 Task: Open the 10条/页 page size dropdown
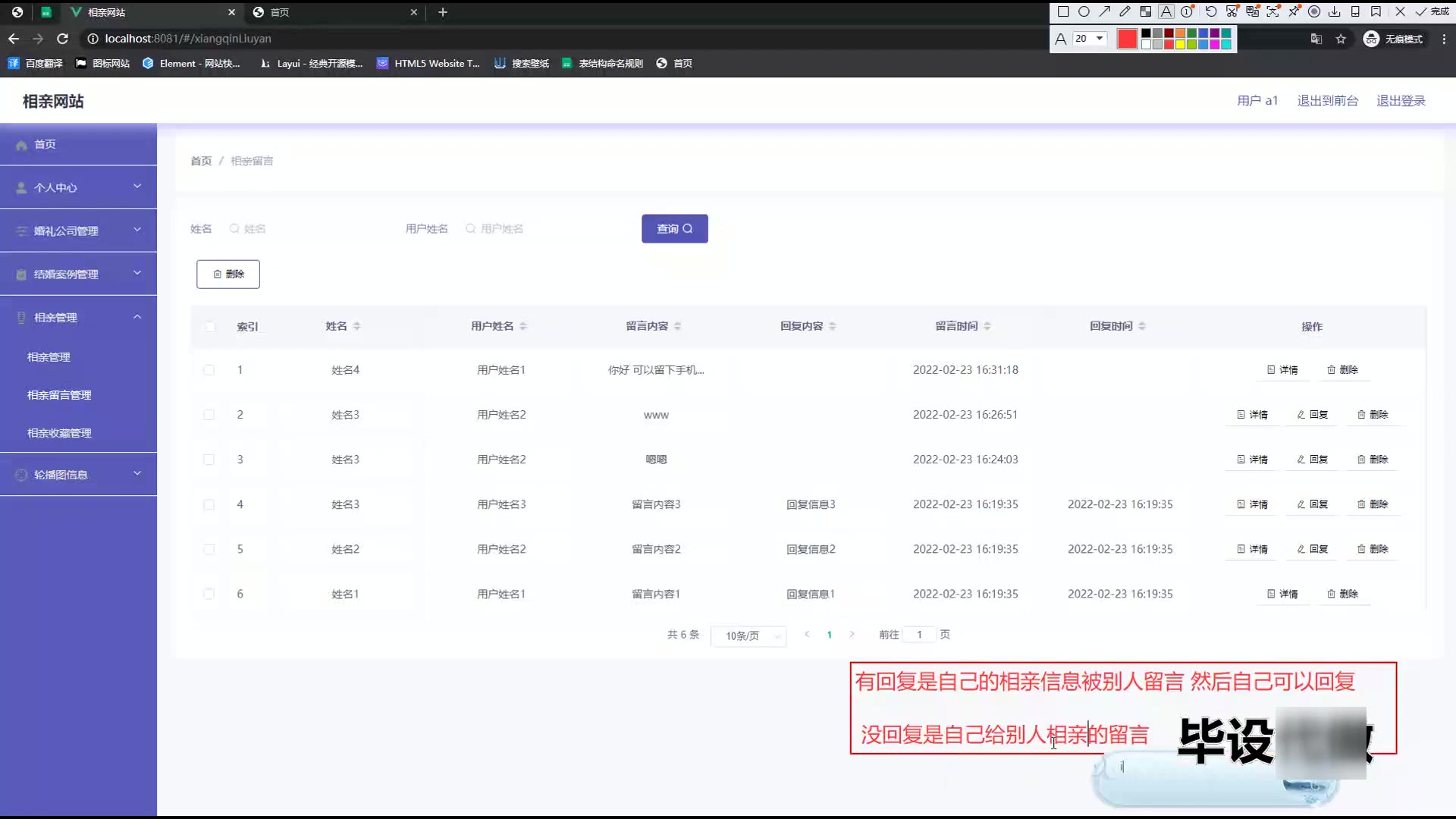point(748,635)
